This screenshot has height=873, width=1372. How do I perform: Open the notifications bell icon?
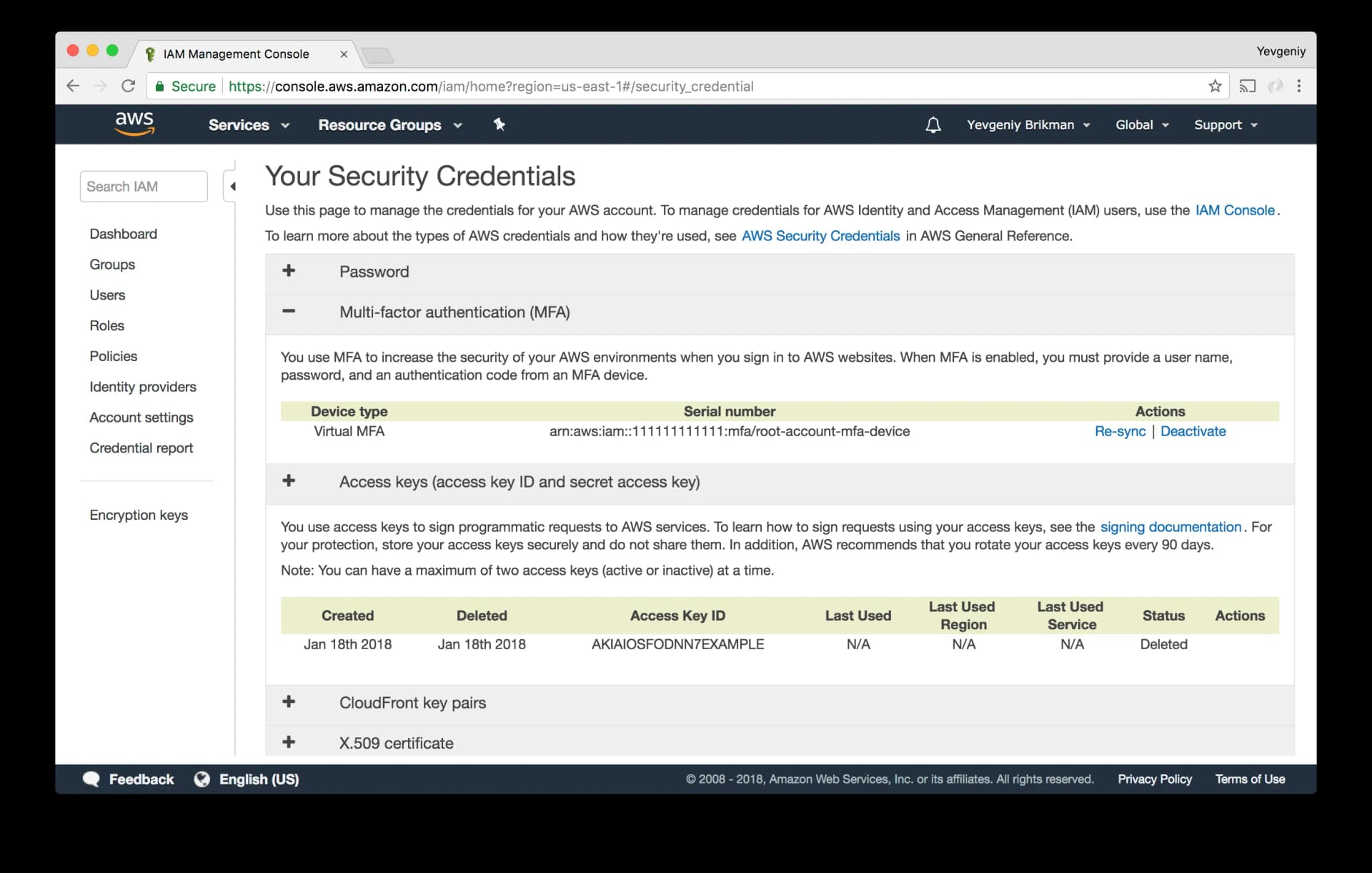tap(933, 125)
